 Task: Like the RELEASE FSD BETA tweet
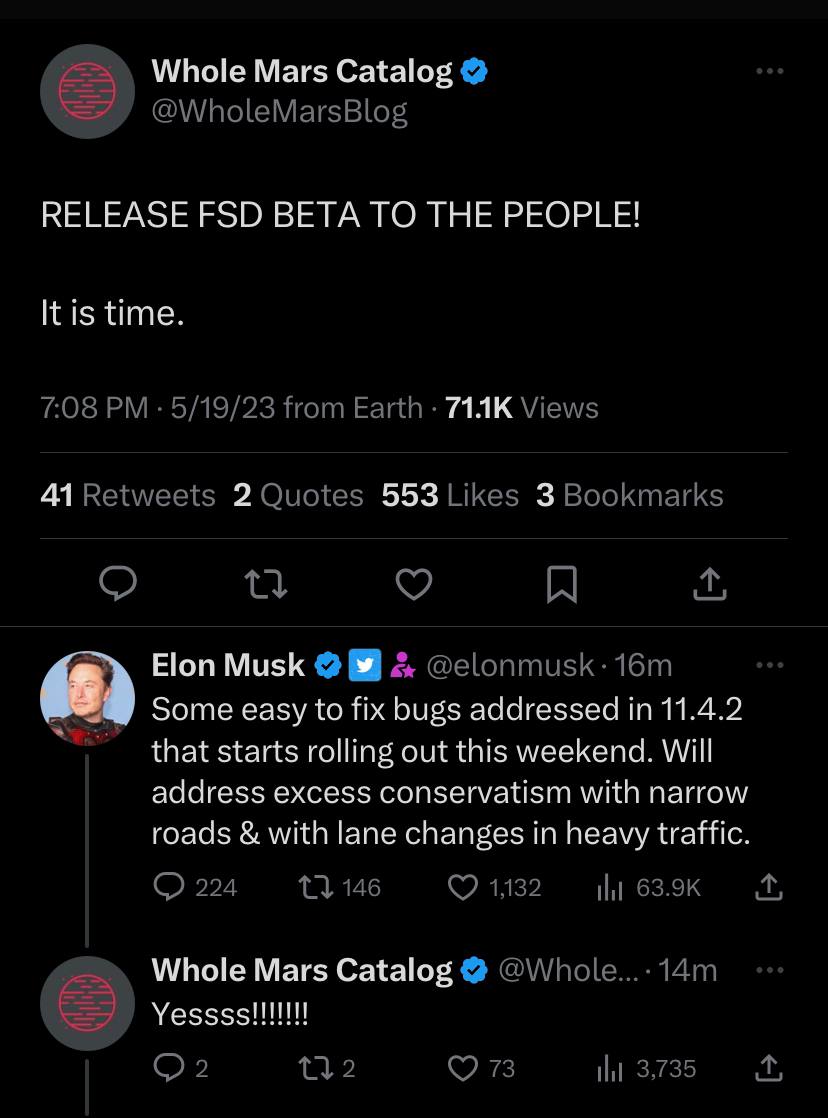414,584
